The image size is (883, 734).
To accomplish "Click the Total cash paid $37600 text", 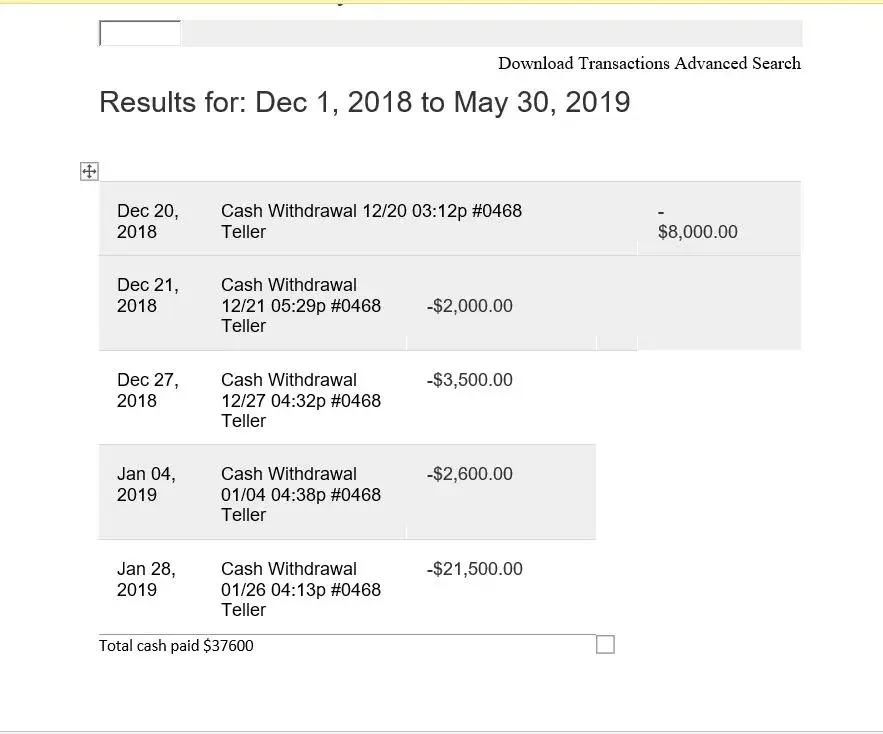I will tap(176, 646).
